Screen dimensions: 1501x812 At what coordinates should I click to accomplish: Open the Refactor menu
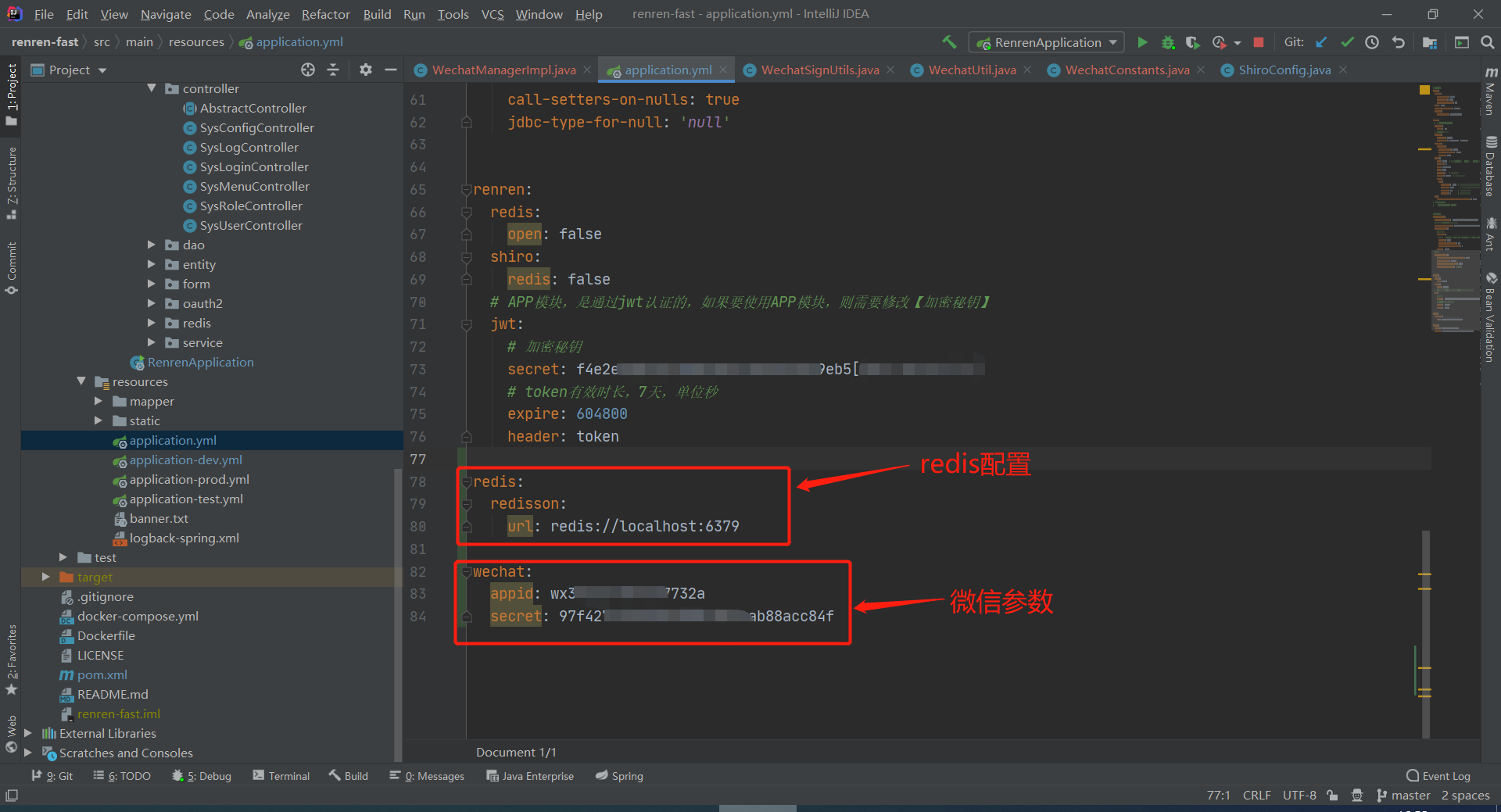[325, 14]
